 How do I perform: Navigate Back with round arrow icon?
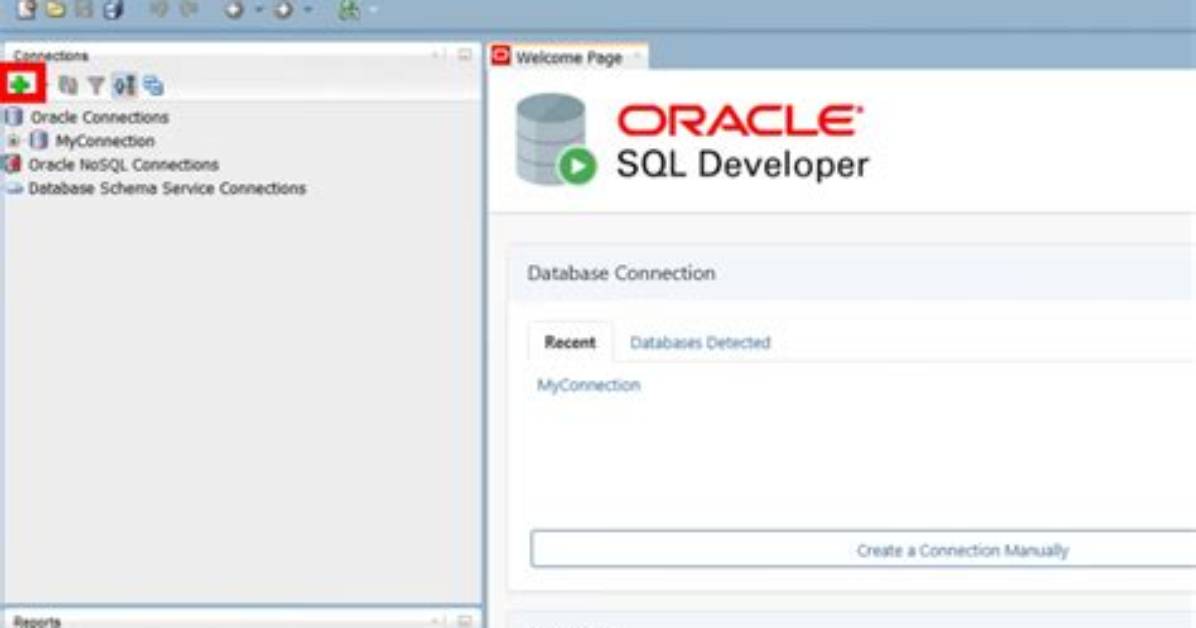pos(234,10)
